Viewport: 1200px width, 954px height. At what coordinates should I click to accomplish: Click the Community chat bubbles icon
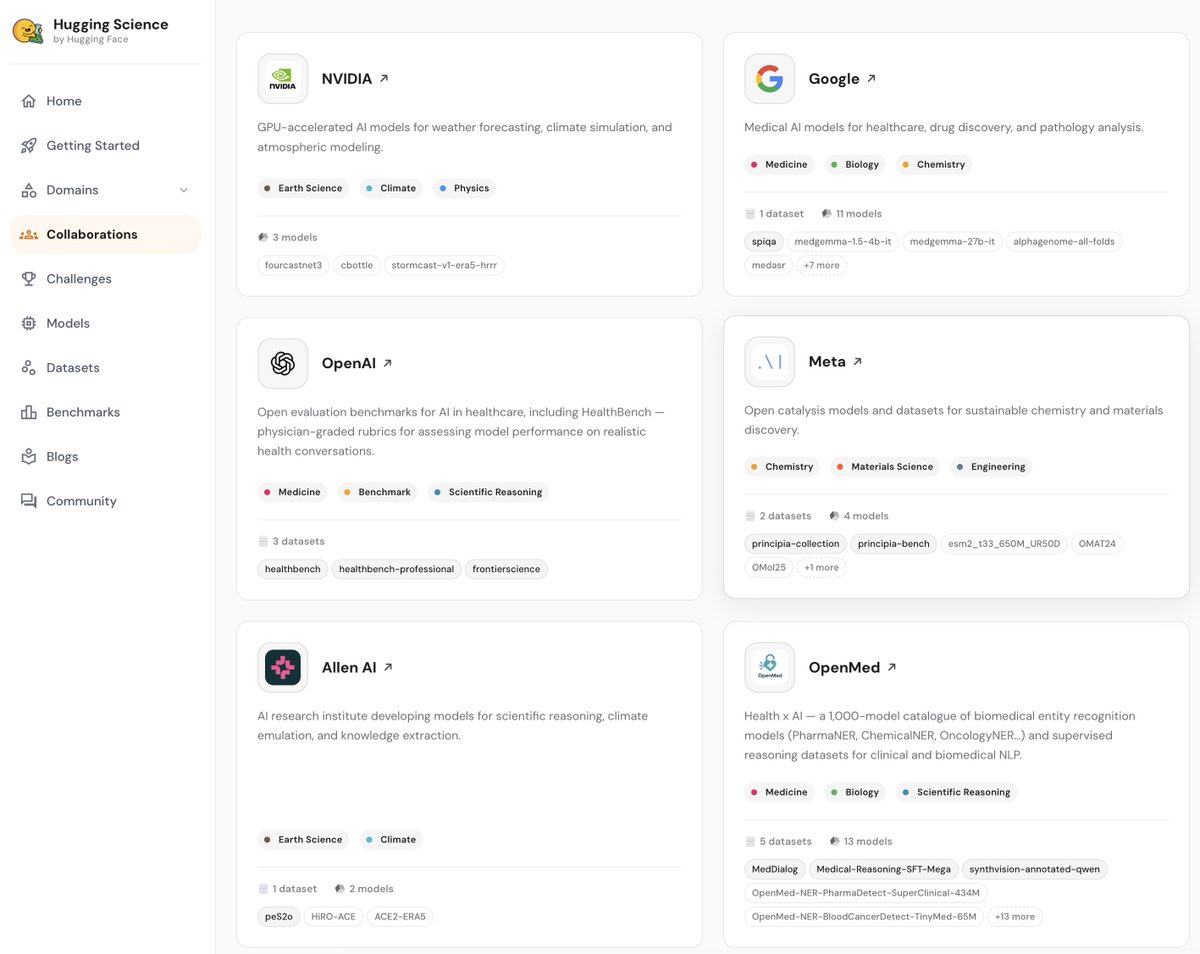(28, 501)
